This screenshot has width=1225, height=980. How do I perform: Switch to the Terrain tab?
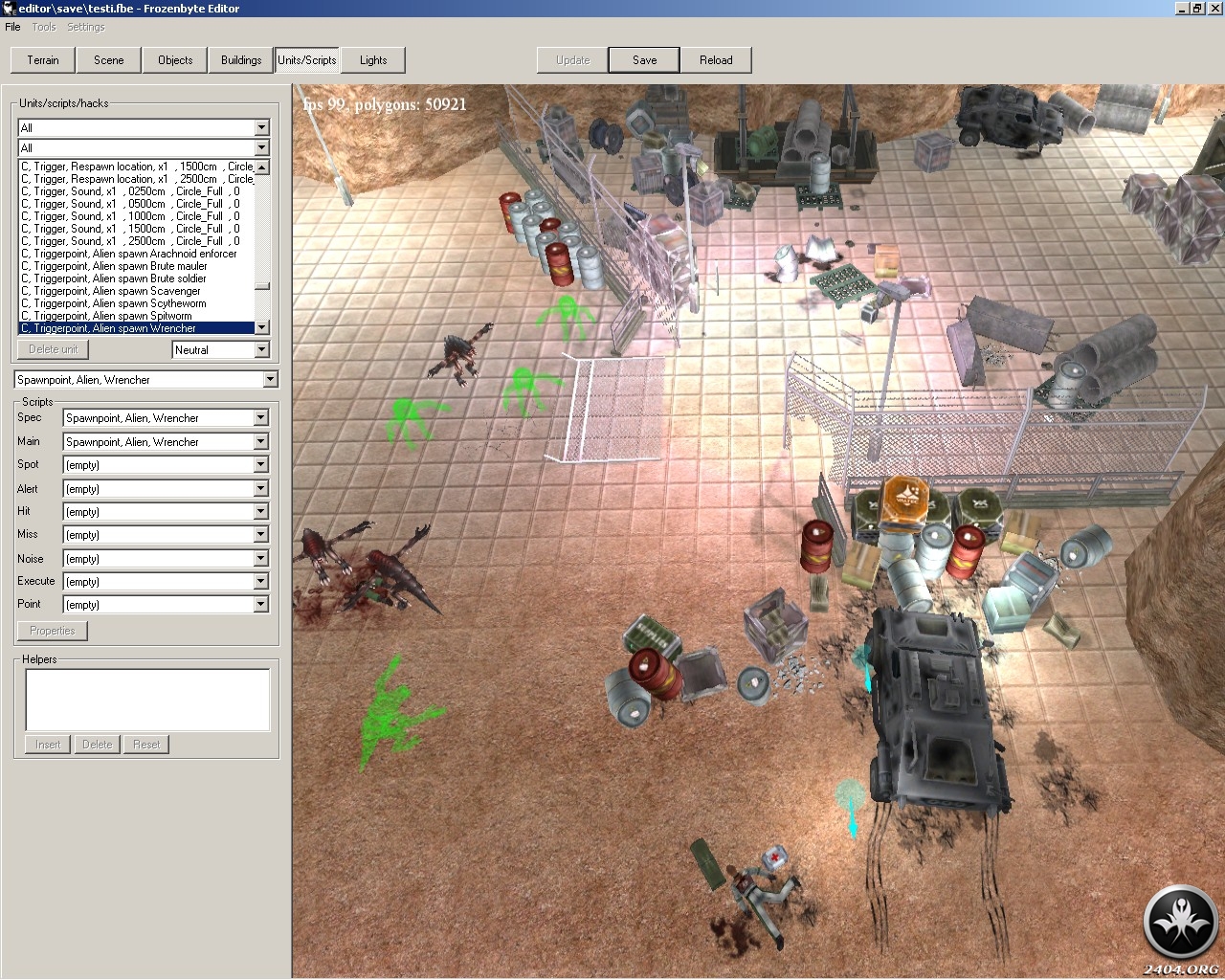(43, 60)
